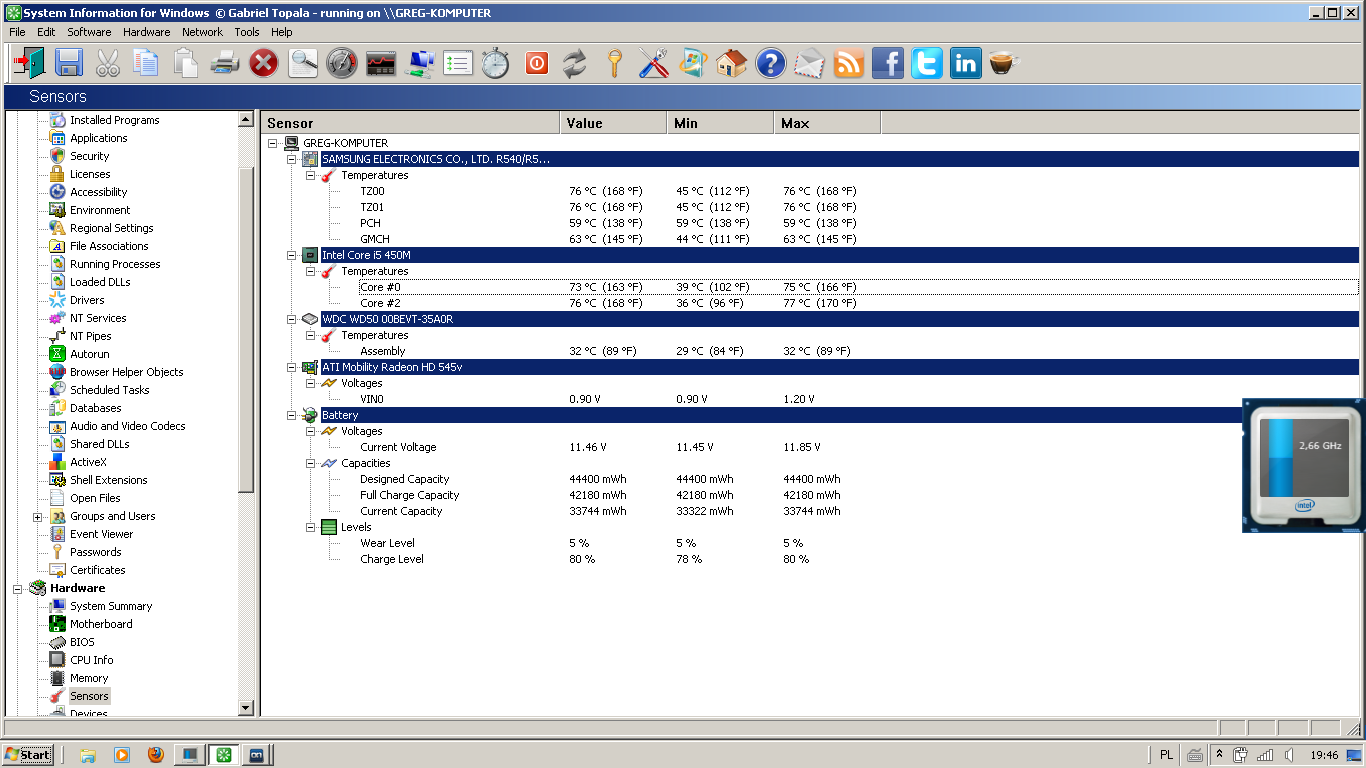
Task: Click the coffee cup donate icon
Action: (1004, 64)
